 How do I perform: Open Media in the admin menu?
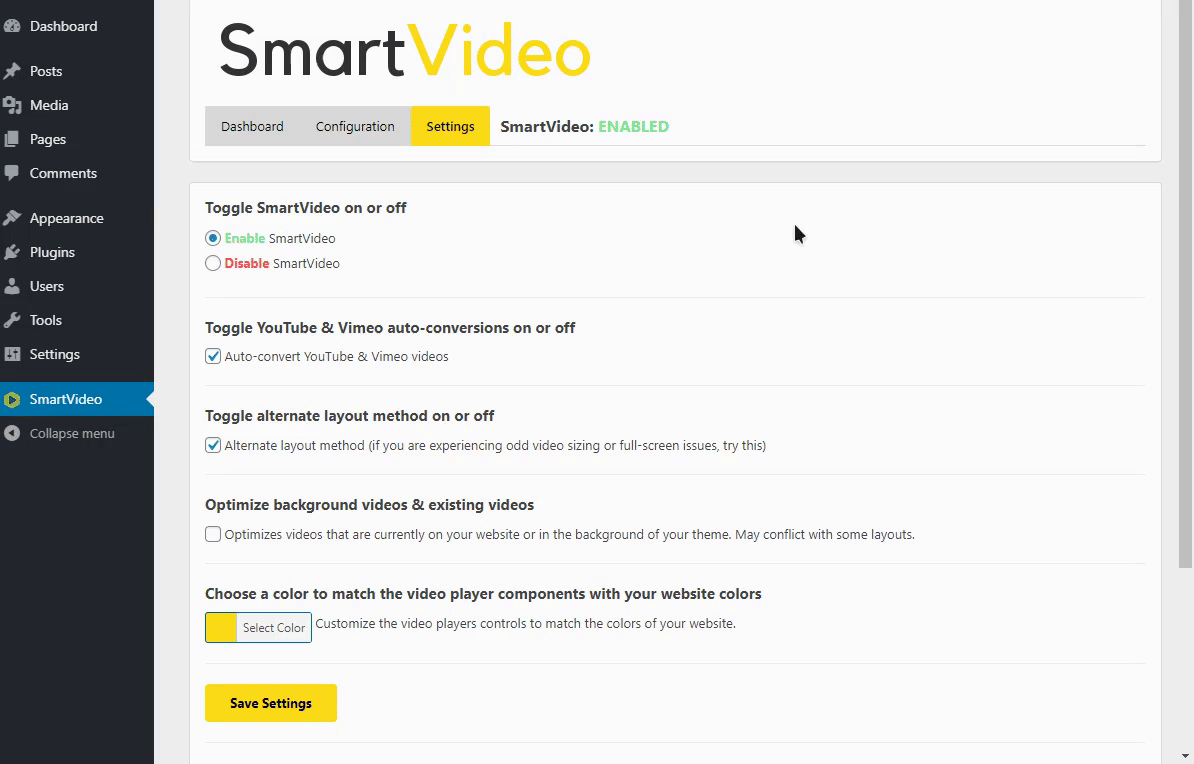pyautogui.click(x=49, y=105)
